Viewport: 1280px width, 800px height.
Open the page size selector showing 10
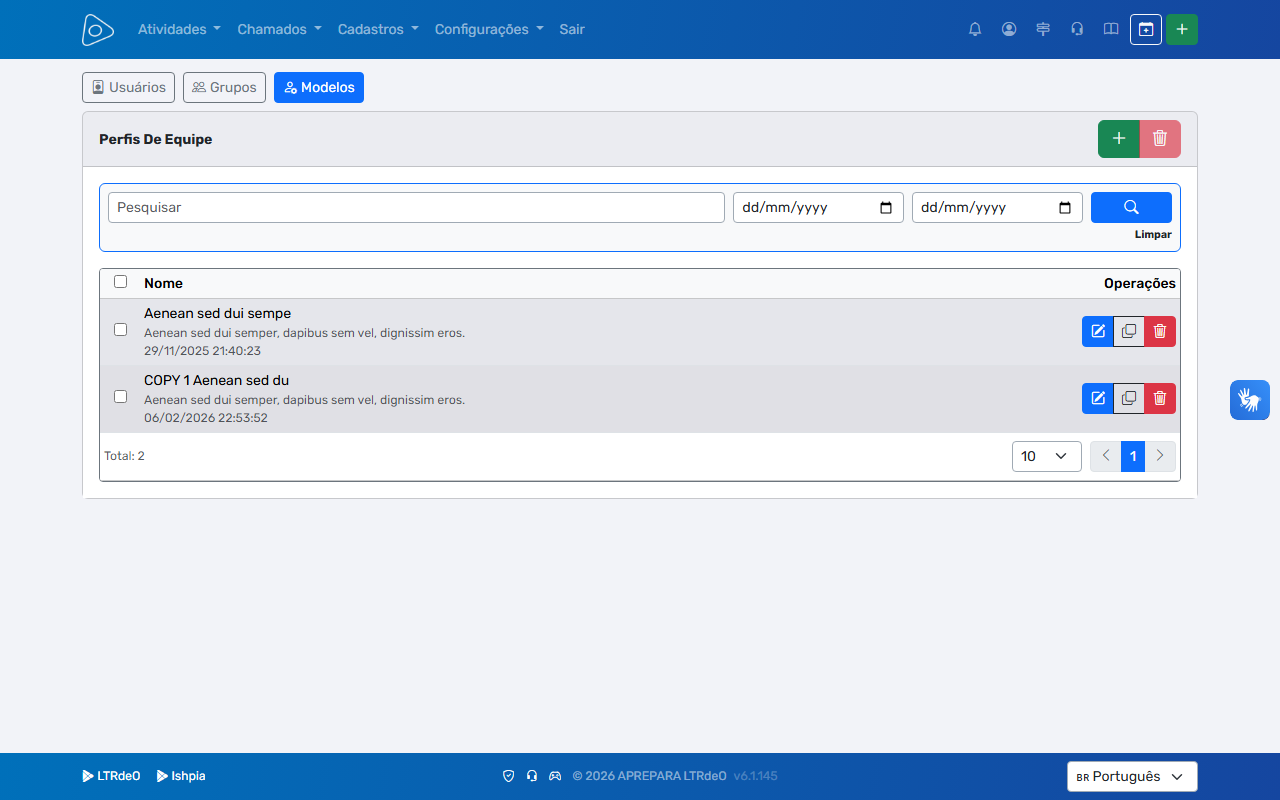1047,456
